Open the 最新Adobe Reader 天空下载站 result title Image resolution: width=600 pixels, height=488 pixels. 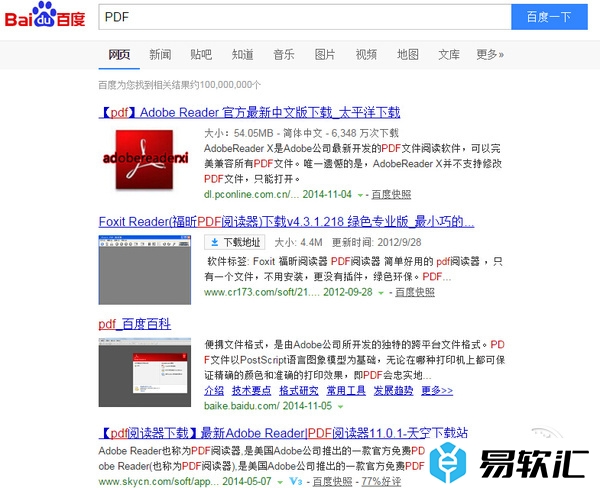coord(283,433)
